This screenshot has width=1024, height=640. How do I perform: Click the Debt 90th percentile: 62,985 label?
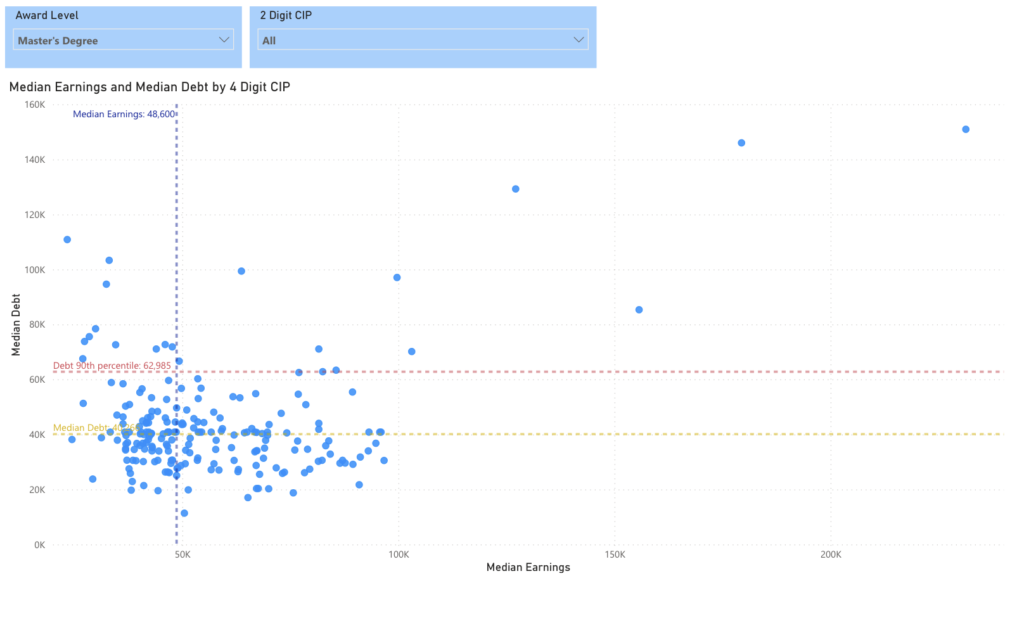point(114,365)
